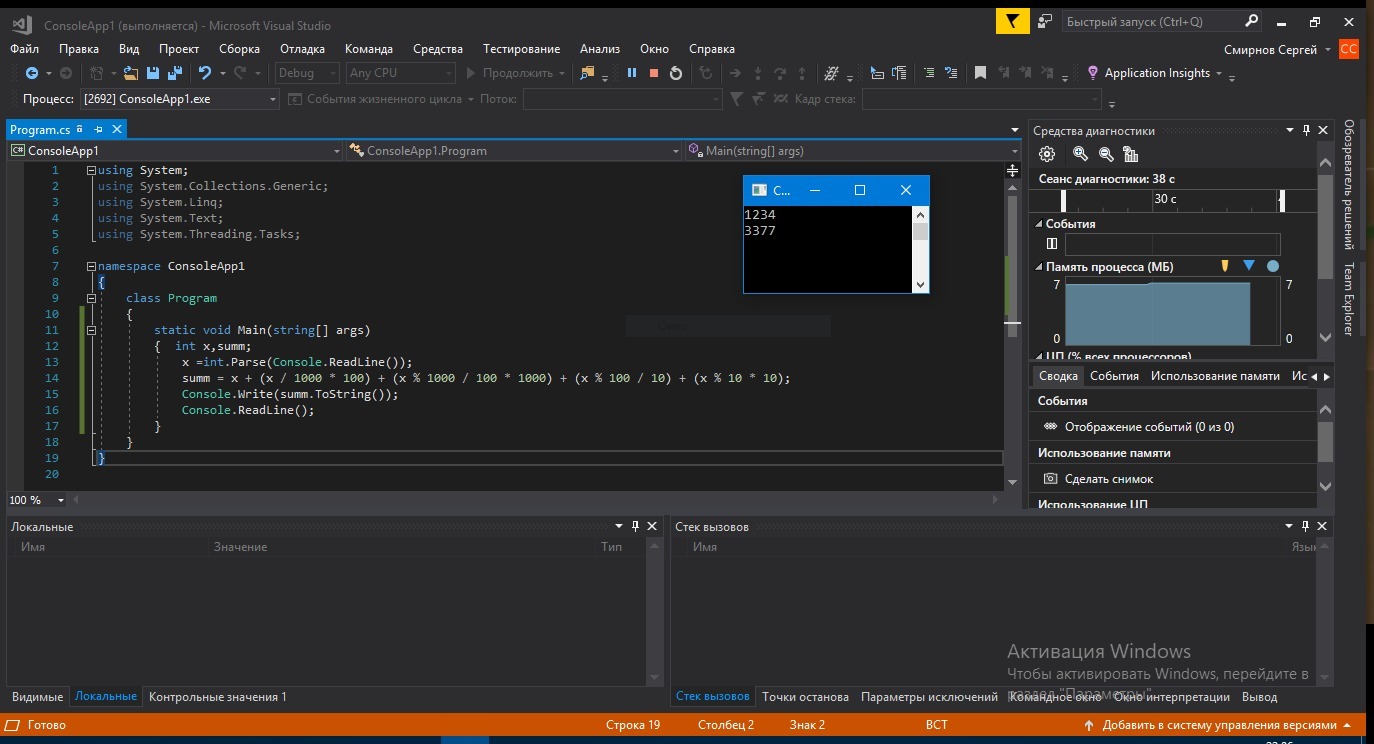Open diagnostics tools settings gear

[1047, 154]
